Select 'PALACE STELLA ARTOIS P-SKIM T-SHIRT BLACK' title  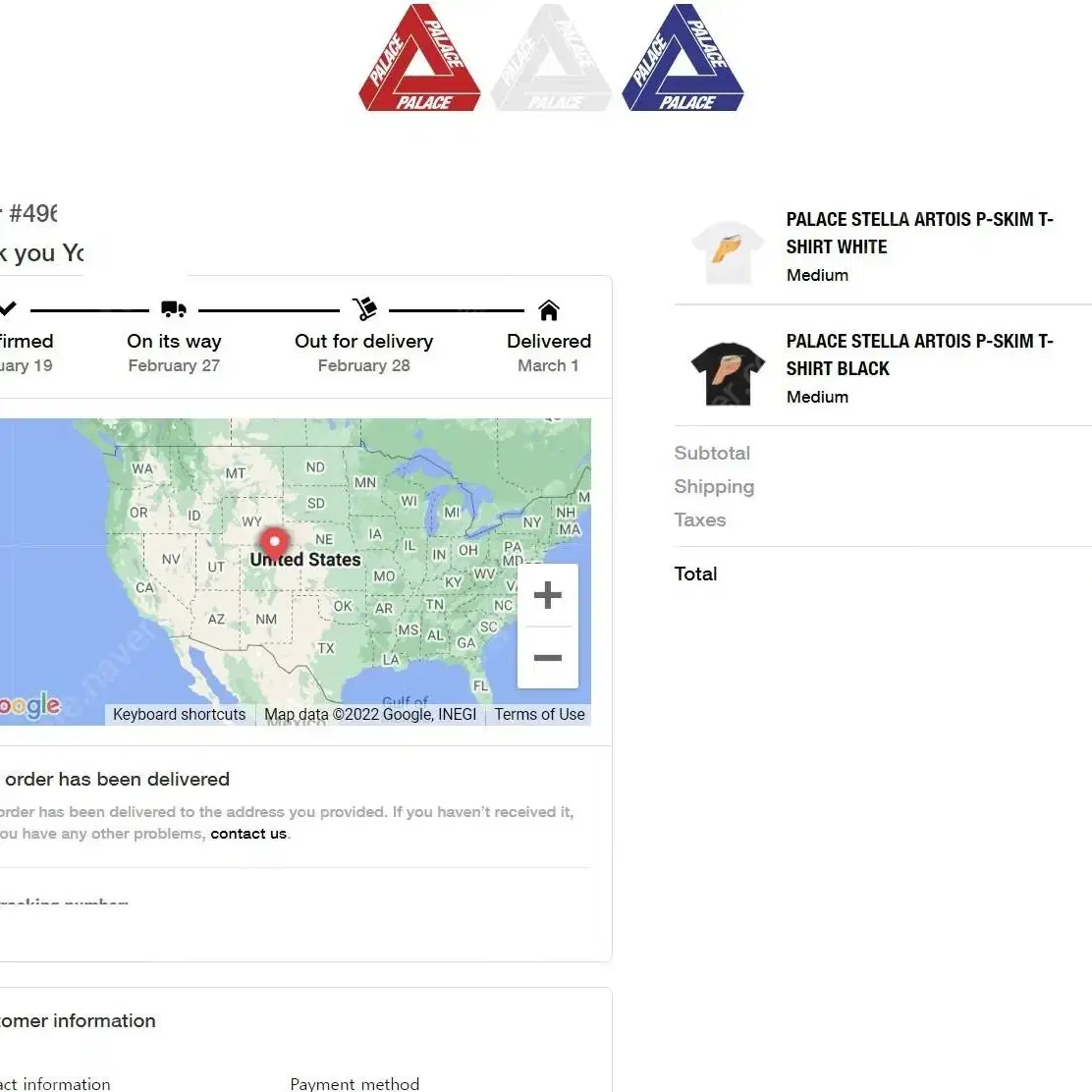click(x=919, y=355)
